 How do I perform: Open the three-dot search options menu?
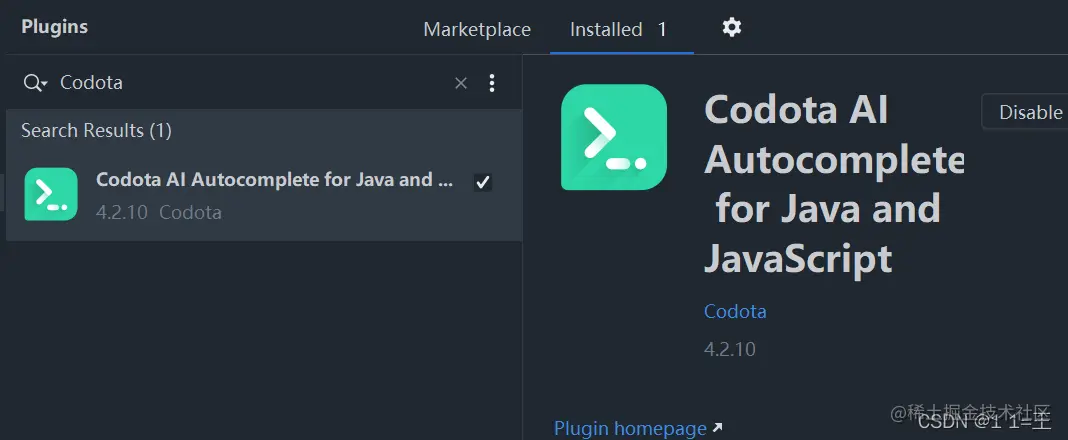pyautogui.click(x=491, y=83)
